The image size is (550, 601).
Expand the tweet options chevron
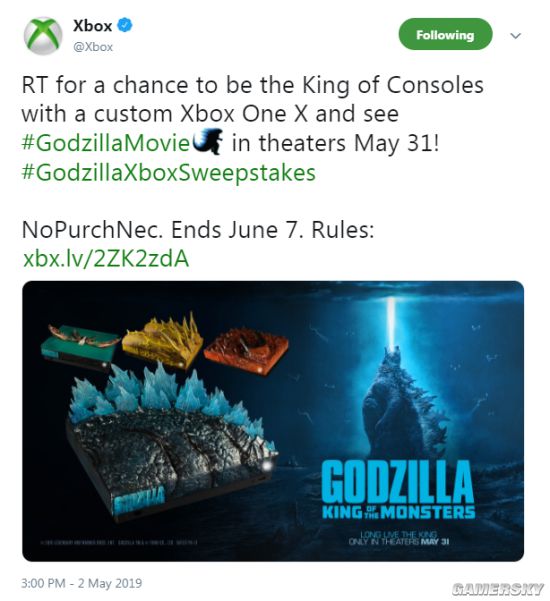pos(516,36)
